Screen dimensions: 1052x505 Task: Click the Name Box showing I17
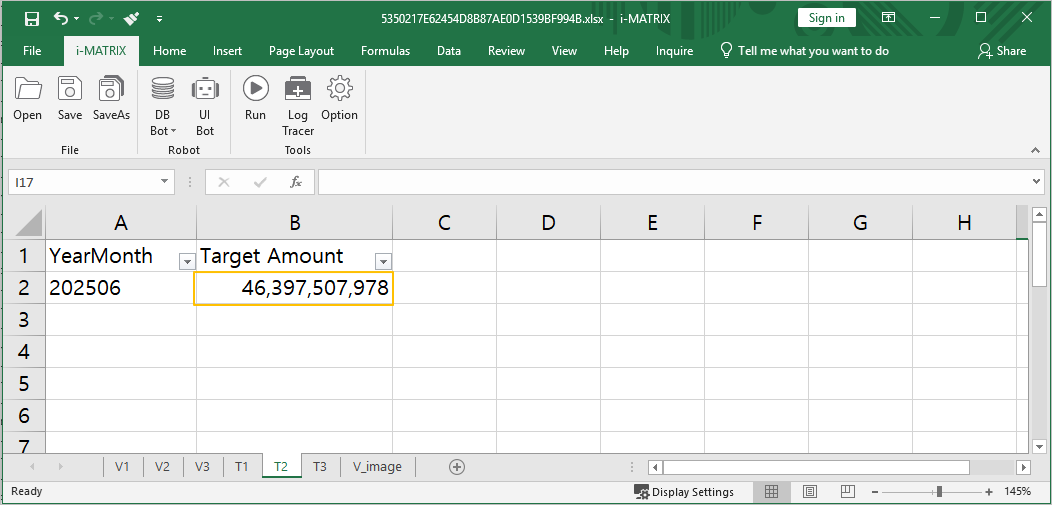tap(82, 182)
